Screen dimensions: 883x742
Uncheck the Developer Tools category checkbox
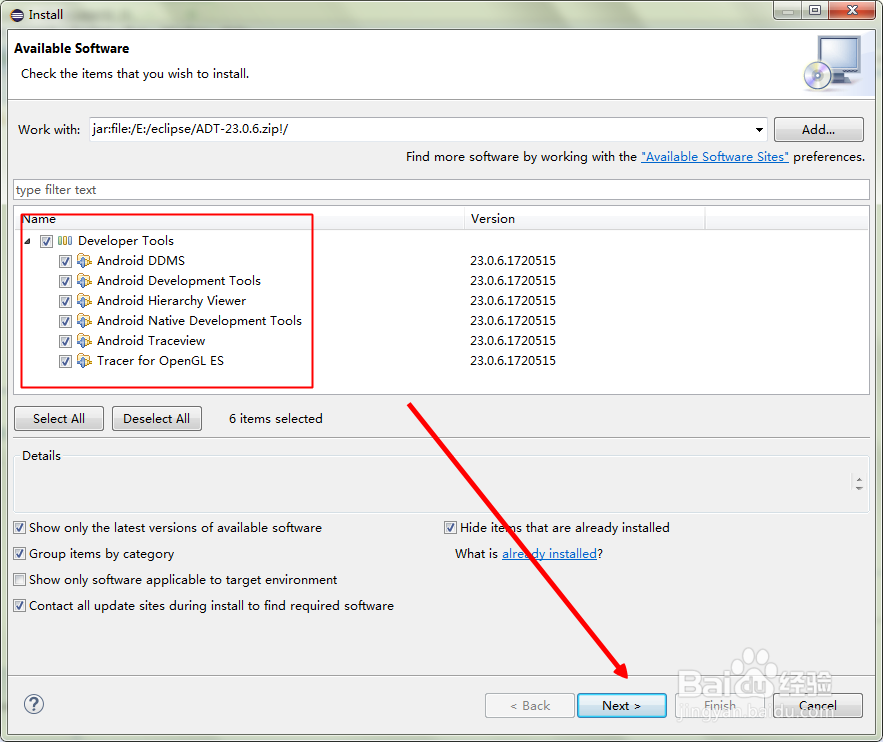click(46, 242)
